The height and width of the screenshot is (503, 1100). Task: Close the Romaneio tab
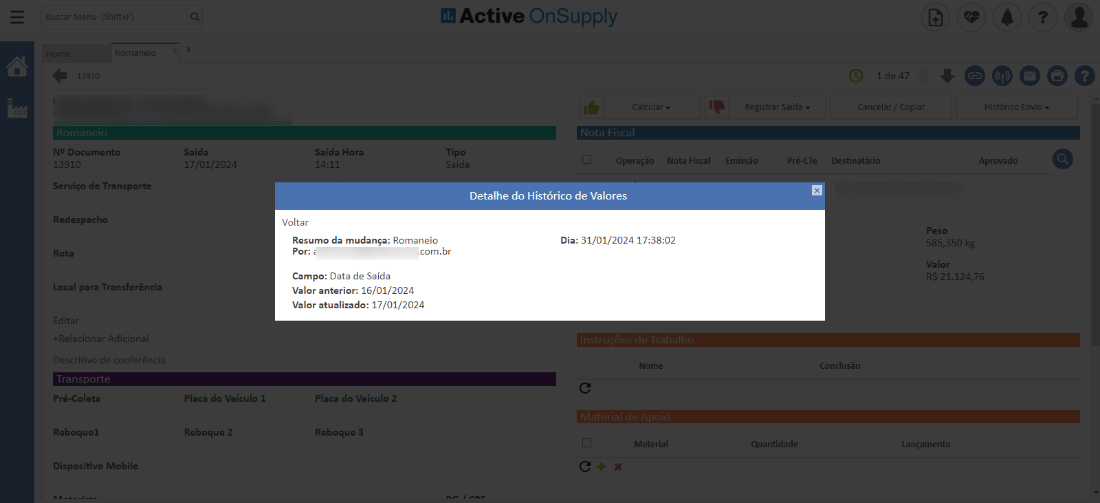point(175,51)
